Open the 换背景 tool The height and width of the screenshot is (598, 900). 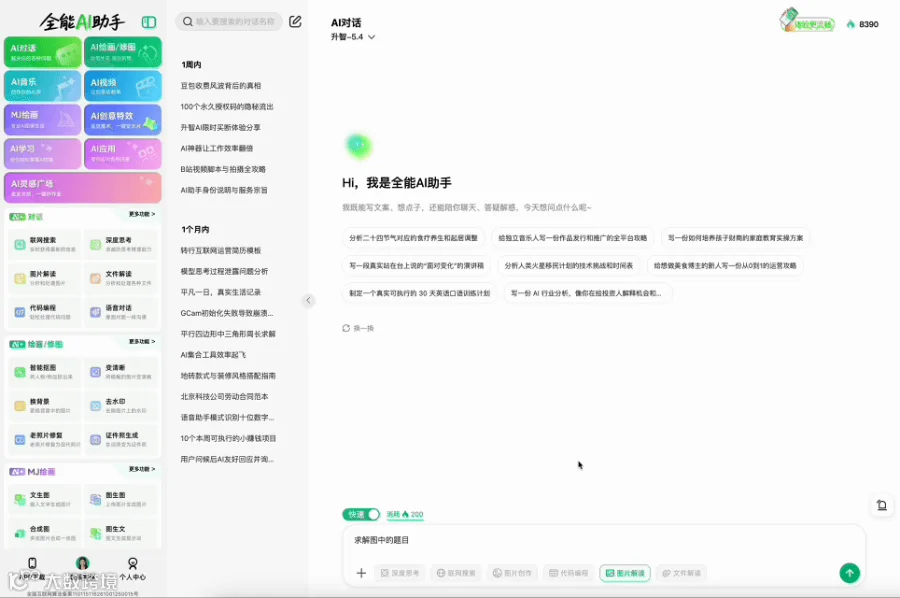[45, 406]
